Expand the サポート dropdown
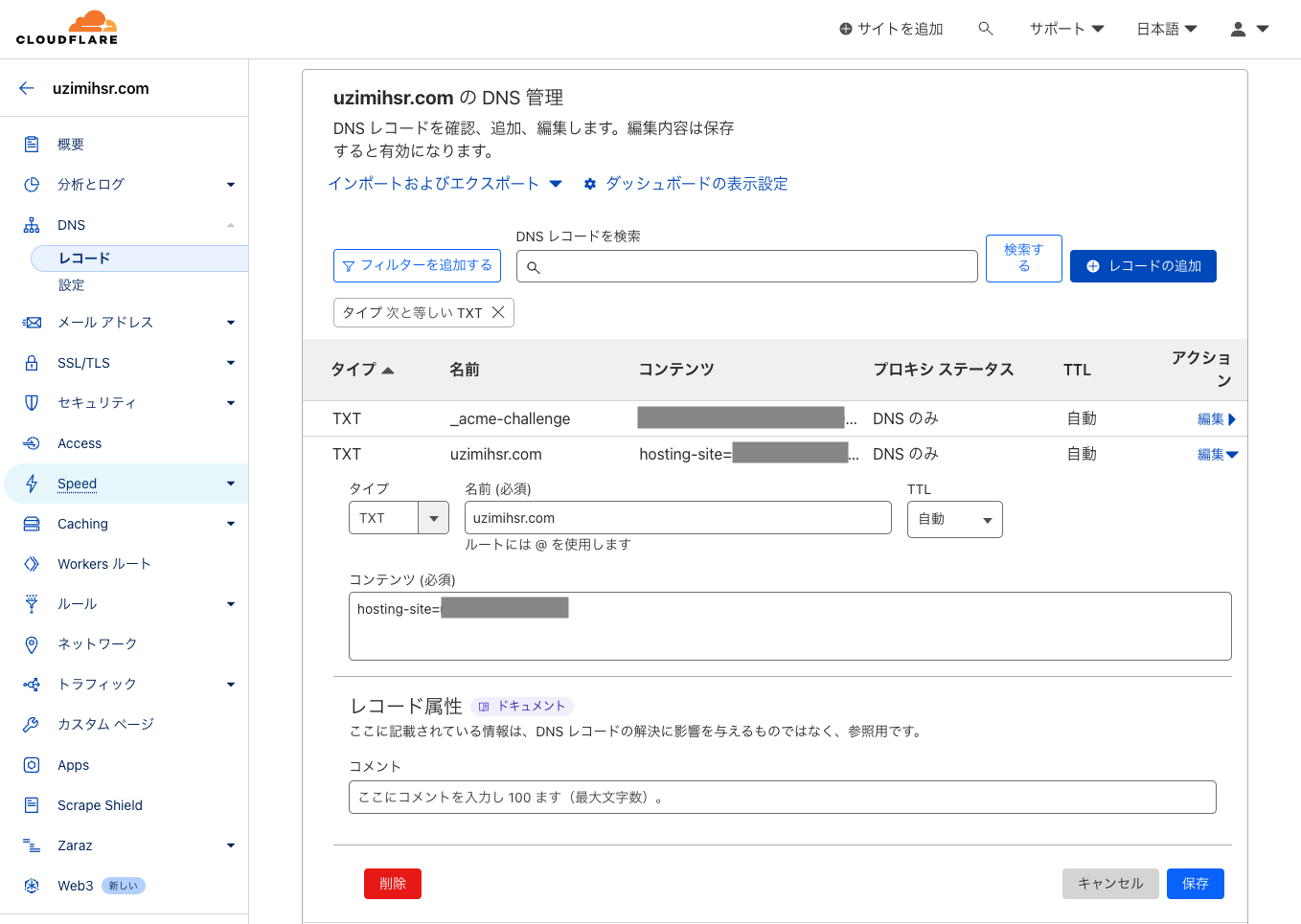Screen dimensions: 1301x924 click(x=1066, y=29)
